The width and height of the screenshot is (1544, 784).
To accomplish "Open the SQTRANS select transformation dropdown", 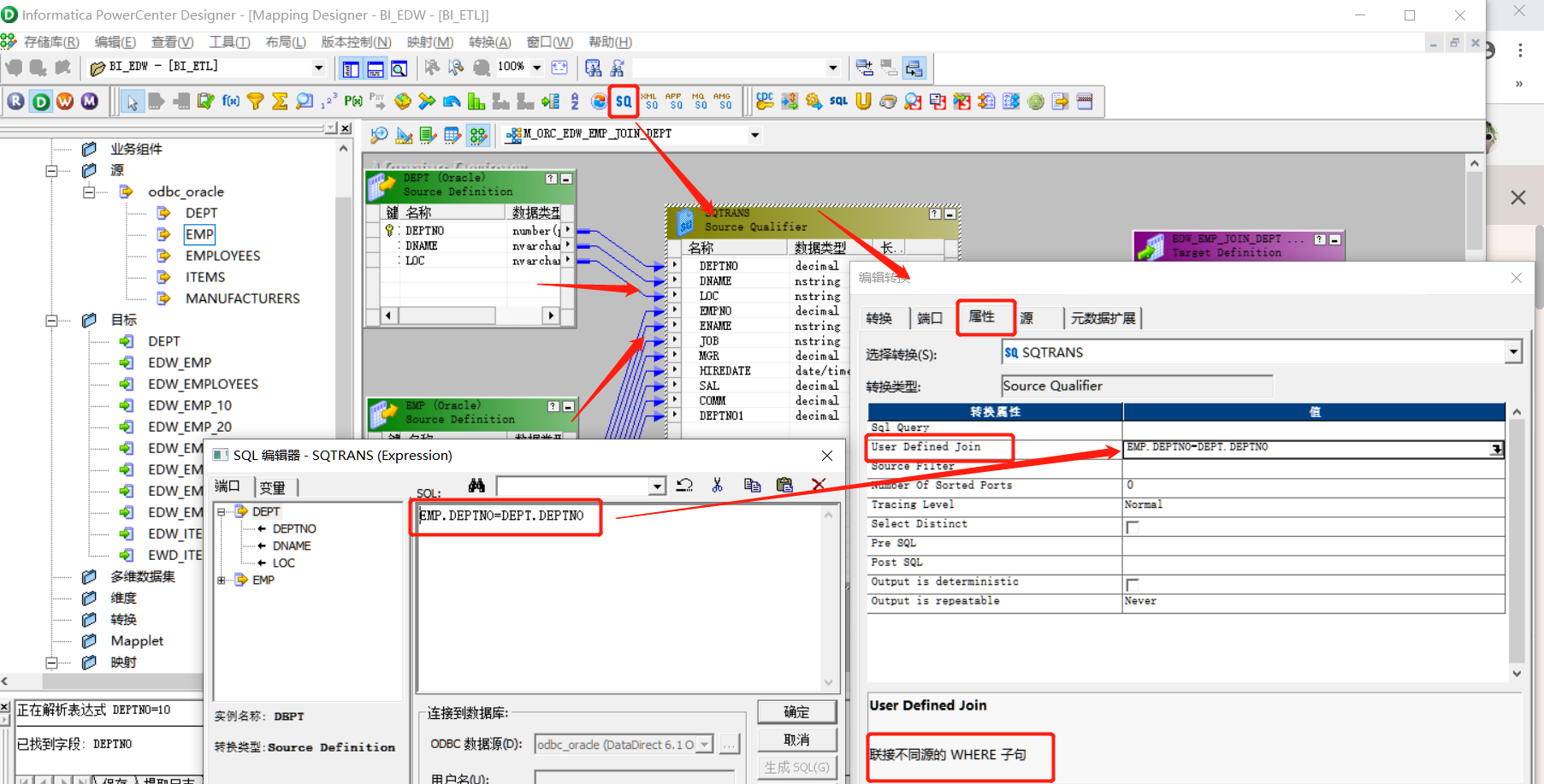I will tap(1513, 351).
